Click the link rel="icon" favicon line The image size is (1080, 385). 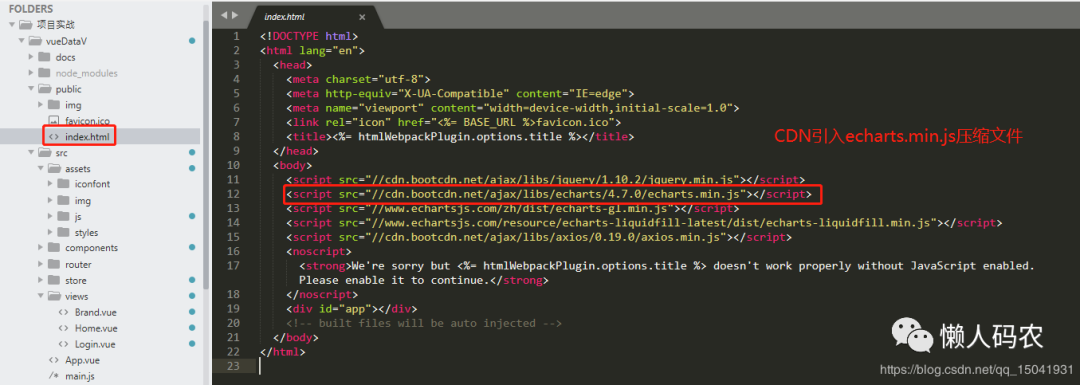point(454,122)
